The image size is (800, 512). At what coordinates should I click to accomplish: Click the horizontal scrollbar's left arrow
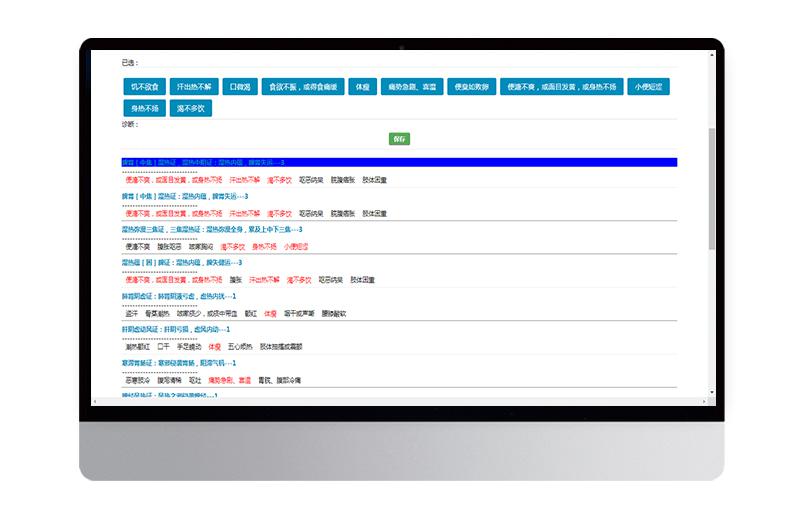tap(95, 401)
